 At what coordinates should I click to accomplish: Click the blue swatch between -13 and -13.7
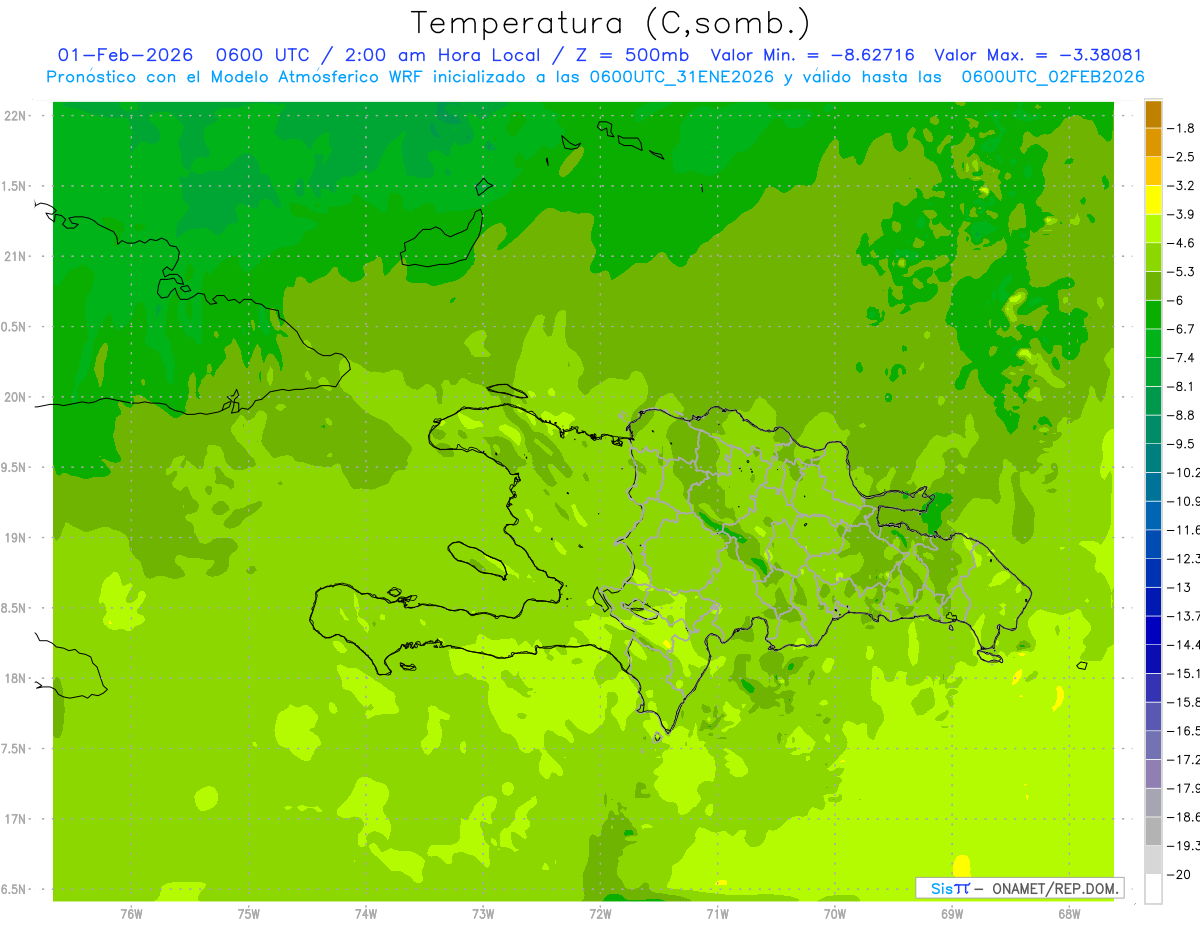pos(1153,601)
